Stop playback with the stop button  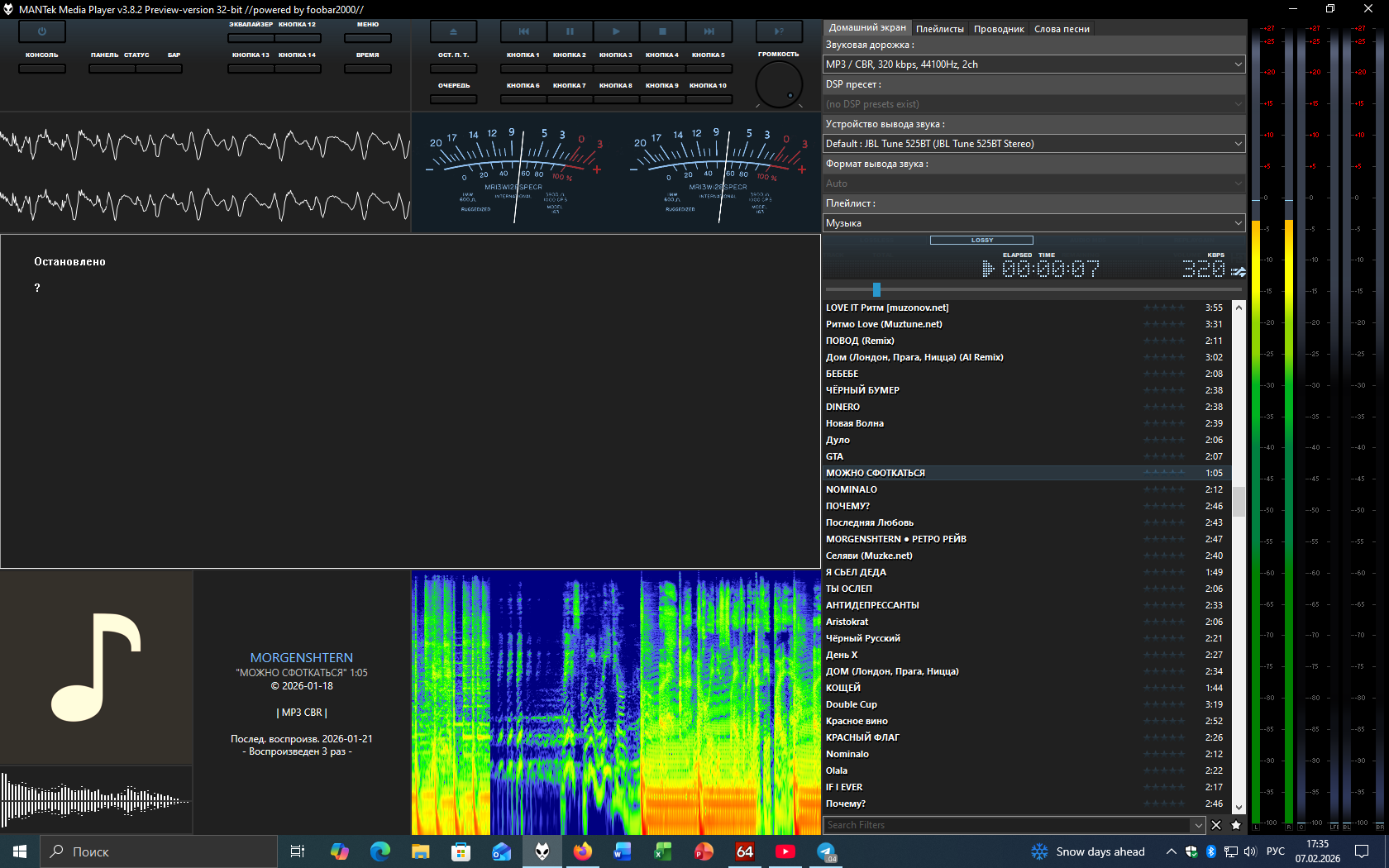pos(662,31)
